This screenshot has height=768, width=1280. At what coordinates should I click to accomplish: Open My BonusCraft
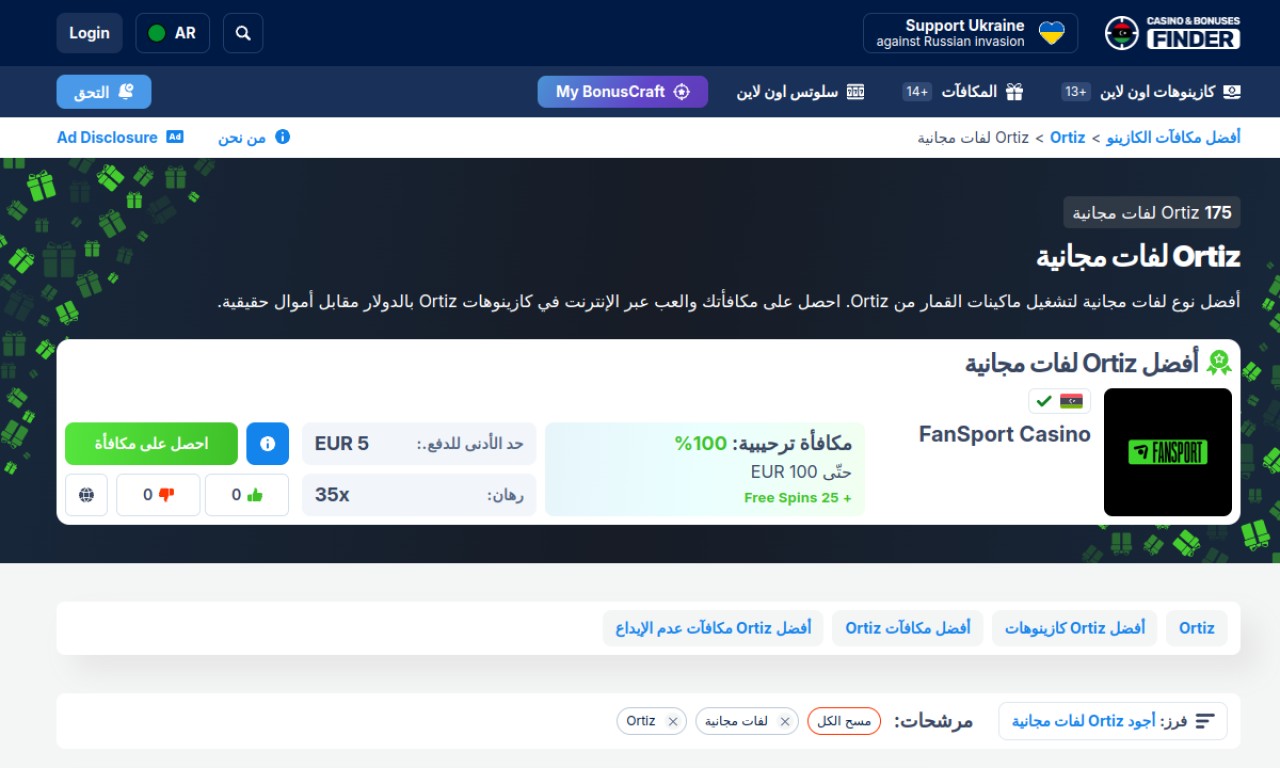(x=622, y=92)
